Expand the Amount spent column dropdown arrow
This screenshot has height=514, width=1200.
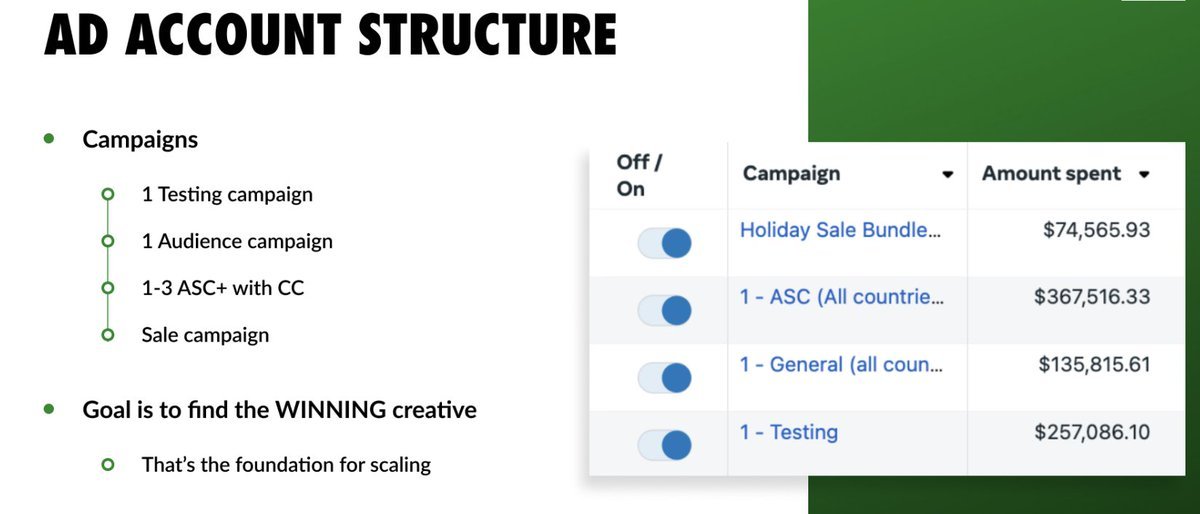pyautogui.click(x=1145, y=175)
